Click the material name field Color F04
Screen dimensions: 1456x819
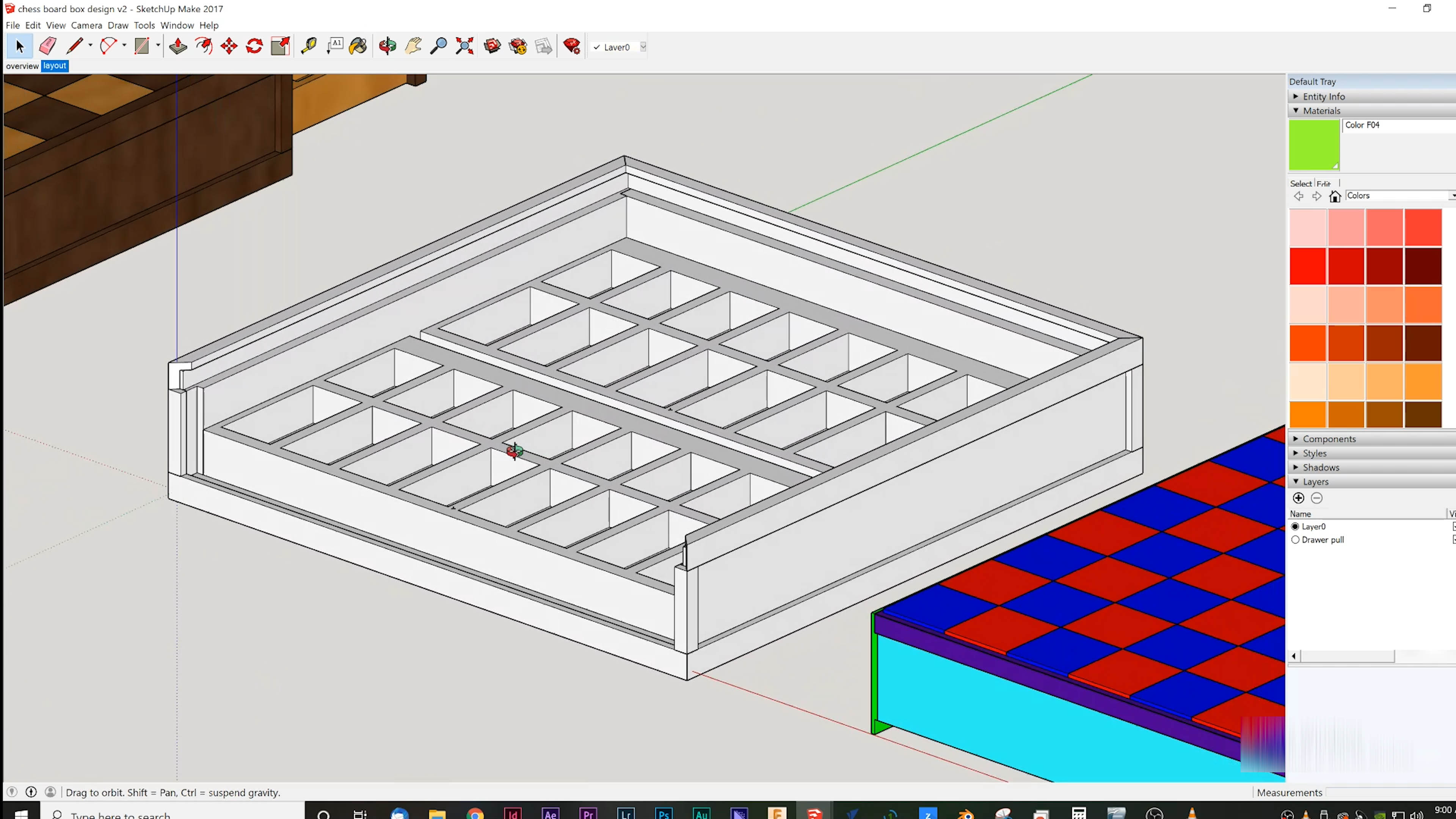(x=1400, y=126)
